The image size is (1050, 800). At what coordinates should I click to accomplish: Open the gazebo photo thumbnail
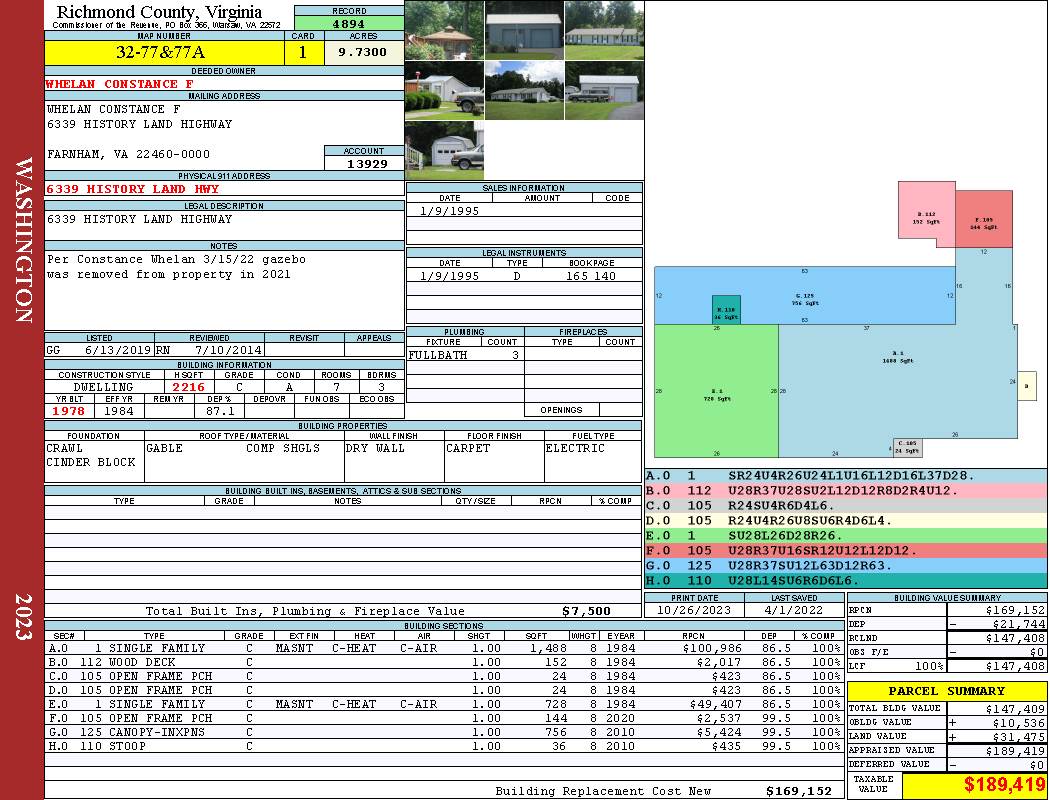(444, 30)
